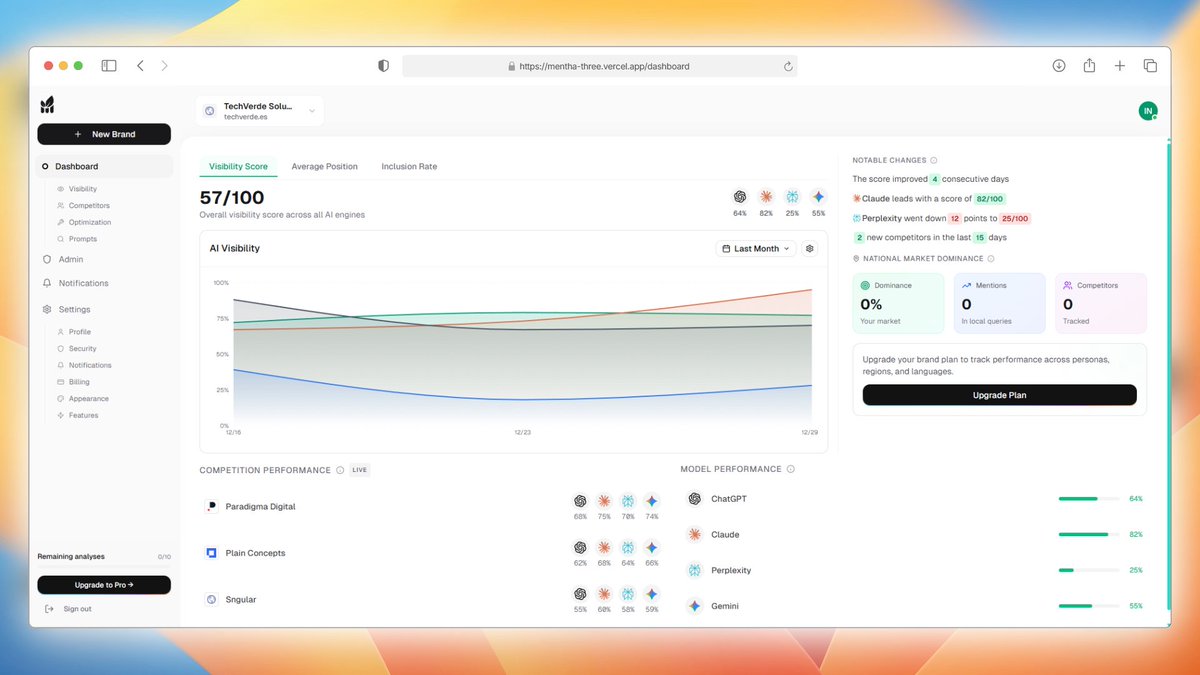Open the Dashboard menu item
1200x675 pixels.
click(104, 166)
